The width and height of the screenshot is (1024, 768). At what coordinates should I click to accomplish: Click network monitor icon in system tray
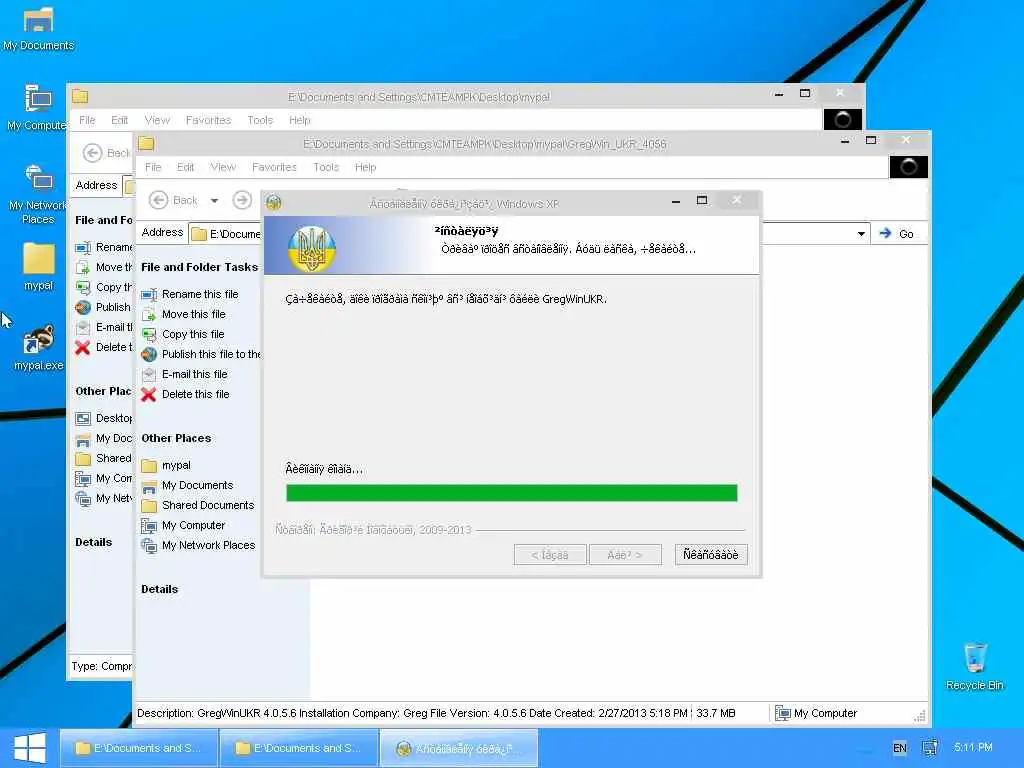click(x=930, y=747)
